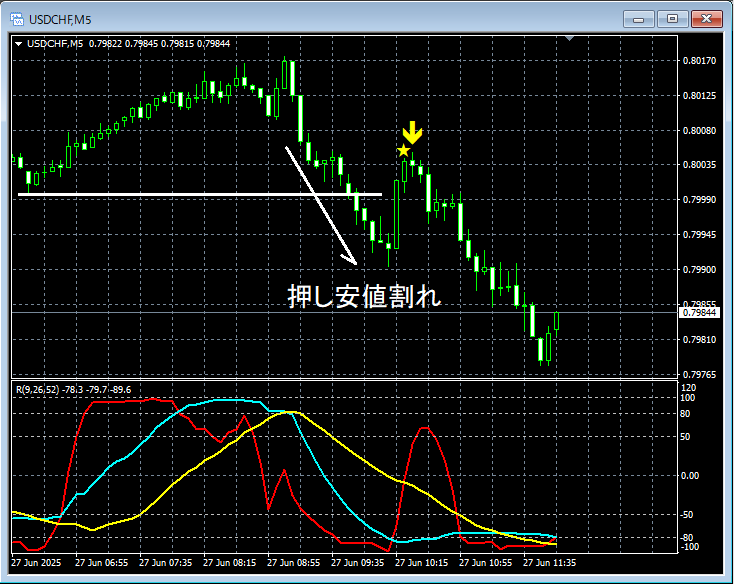735x584 pixels.
Task: Click the USDCHF,M5 chart window icon
Action: (17, 19)
